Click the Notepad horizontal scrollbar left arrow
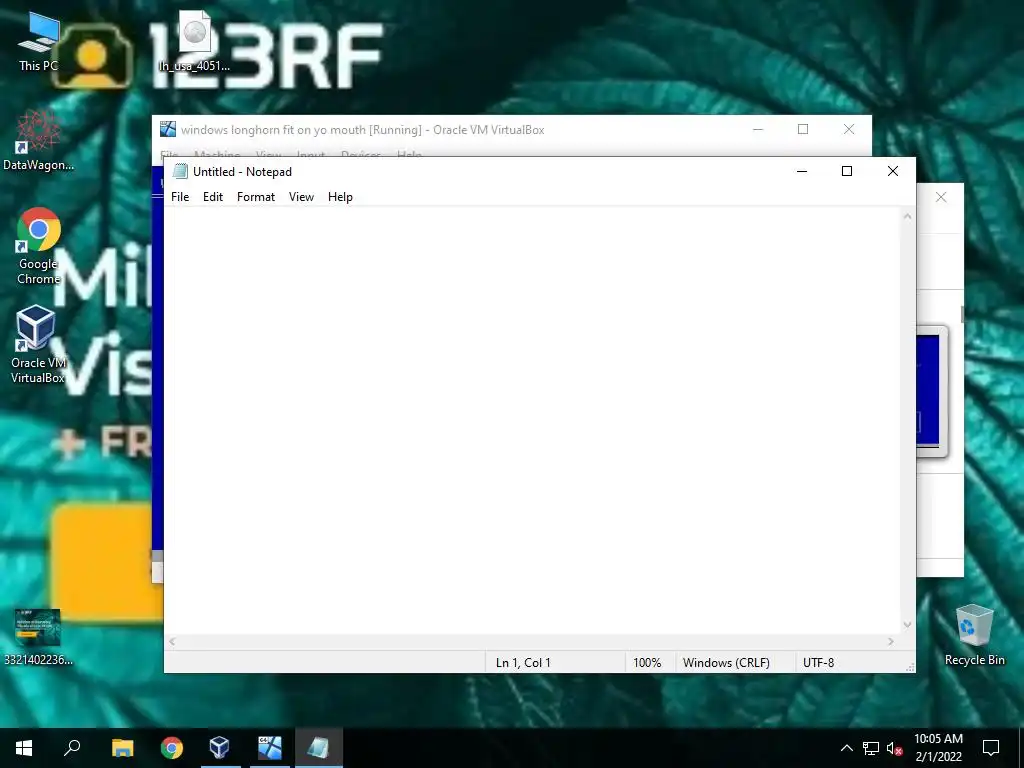 coord(172,642)
